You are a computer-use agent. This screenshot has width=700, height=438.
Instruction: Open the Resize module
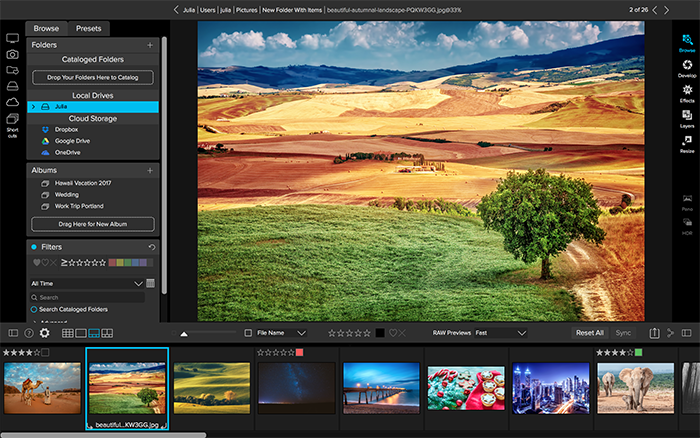687,142
